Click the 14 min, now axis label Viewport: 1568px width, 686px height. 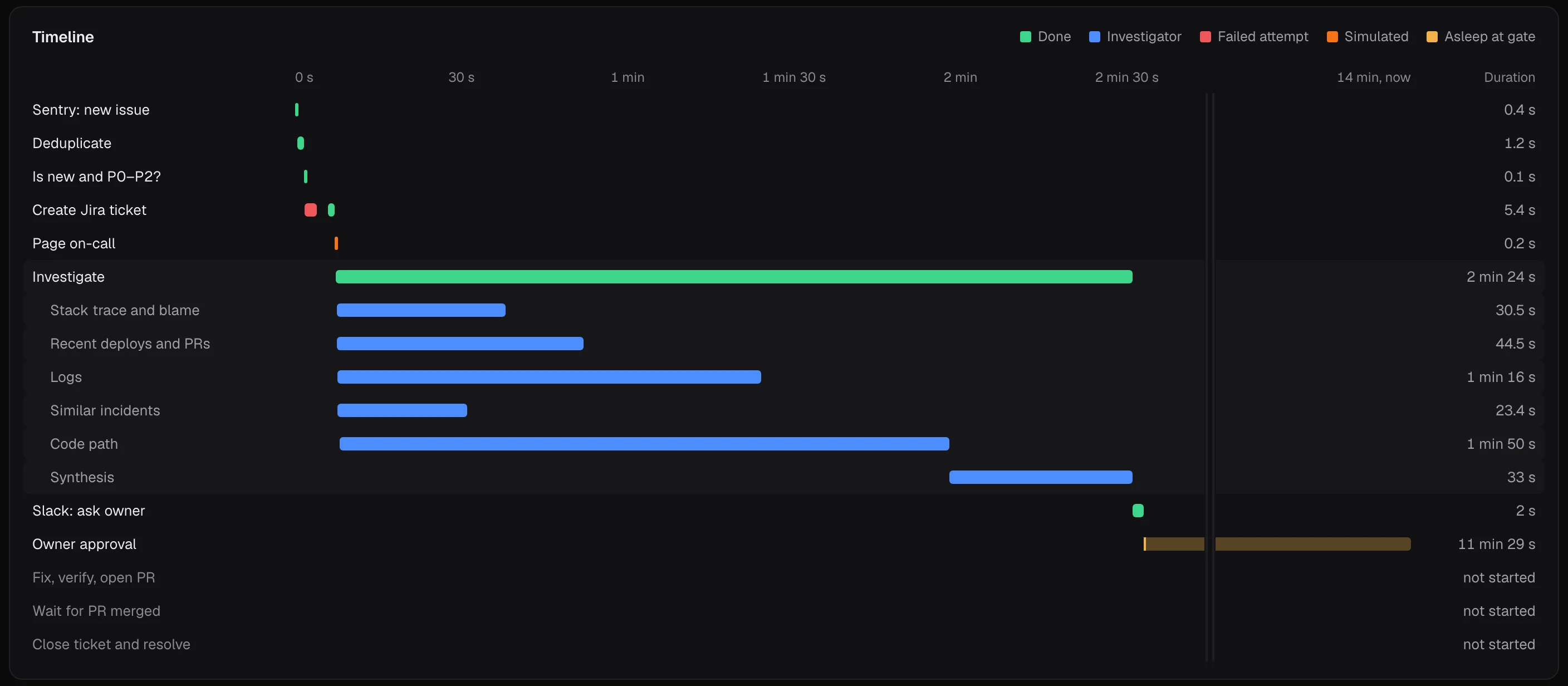pos(1373,77)
